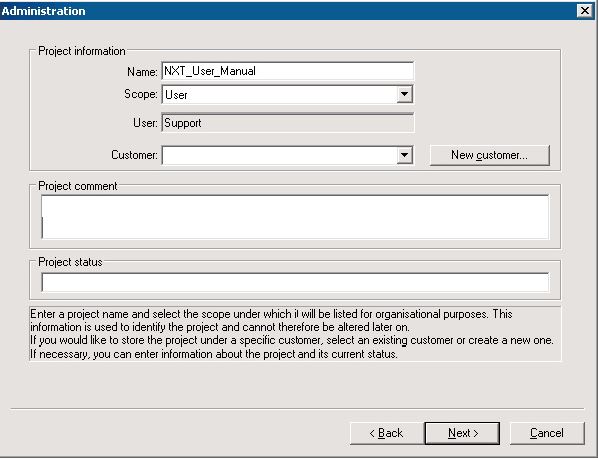Image resolution: width=598 pixels, height=460 pixels.
Task: Click the New customer... button
Action: click(x=490, y=155)
